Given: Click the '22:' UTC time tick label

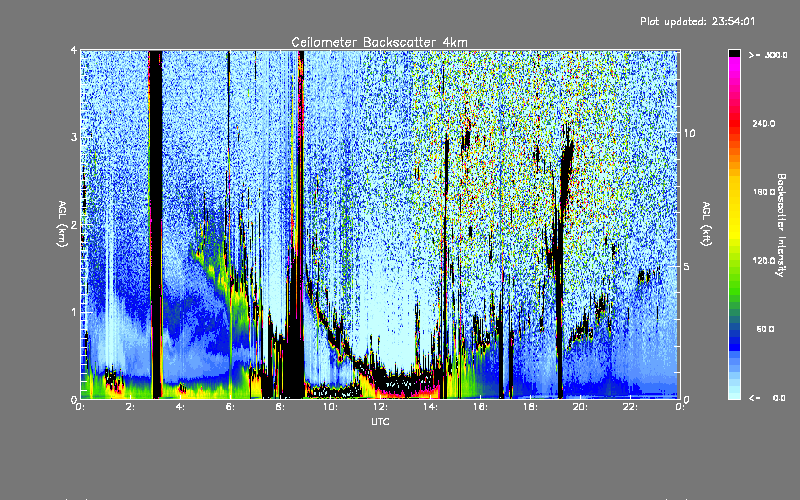Looking at the screenshot, I should (630, 407).
